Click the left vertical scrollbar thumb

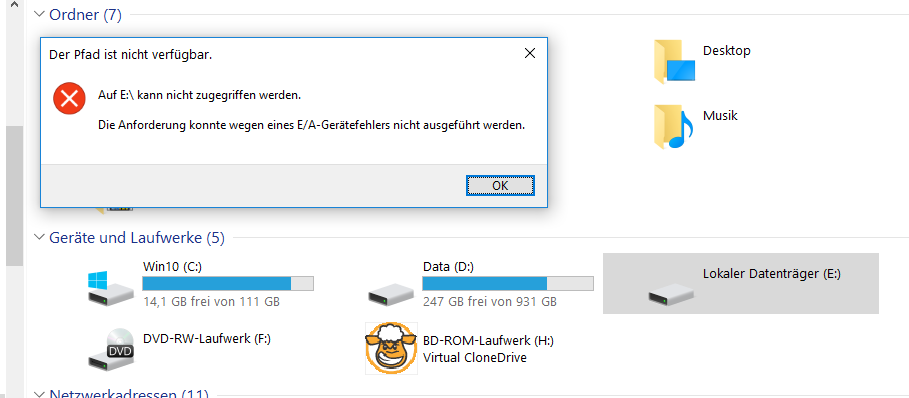pyautogui.click(x=14, y=194)
